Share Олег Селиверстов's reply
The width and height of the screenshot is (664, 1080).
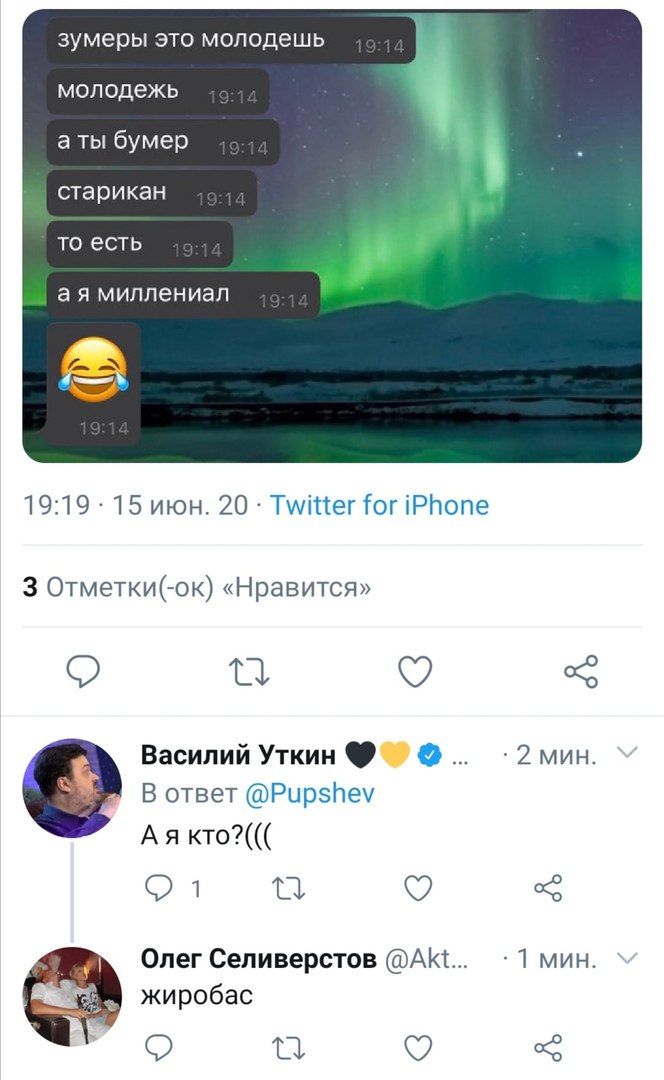[x=548, y=1047]
